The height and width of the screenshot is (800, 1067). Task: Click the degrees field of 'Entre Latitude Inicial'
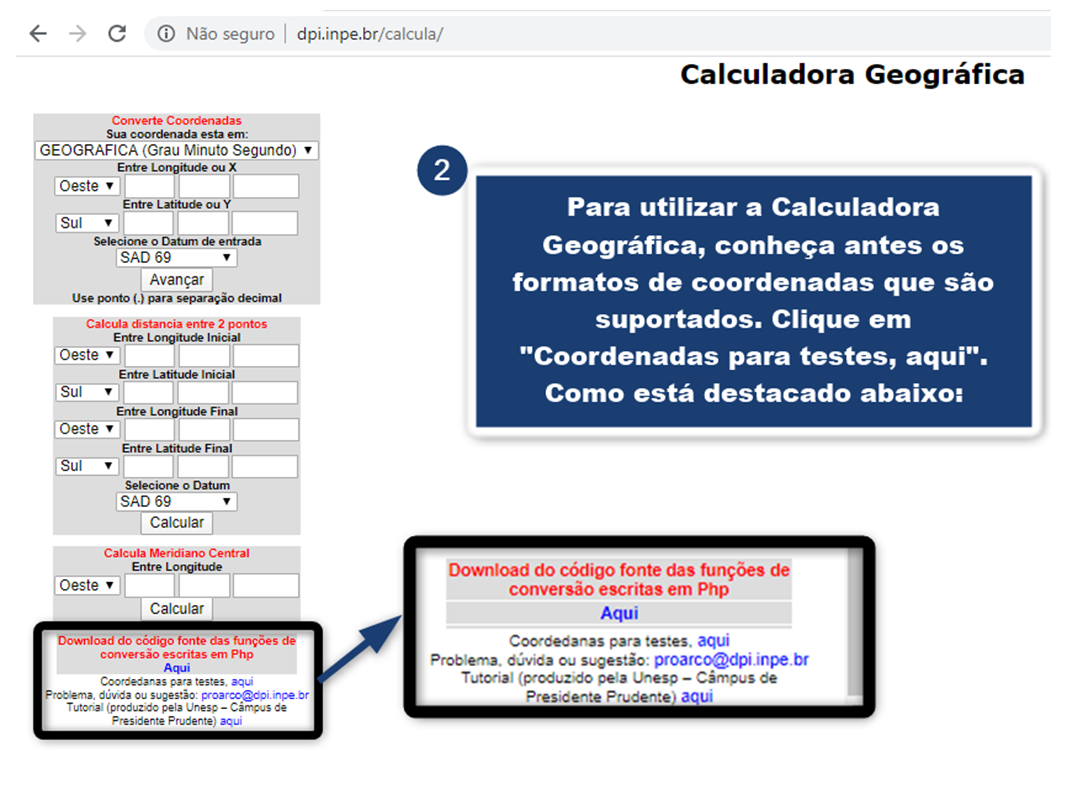pos(148,393)
